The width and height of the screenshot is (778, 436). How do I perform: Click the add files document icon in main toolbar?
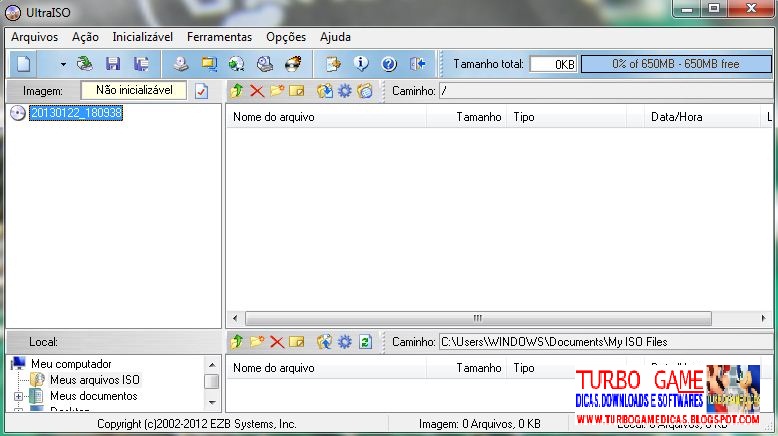tap(333, 64)
